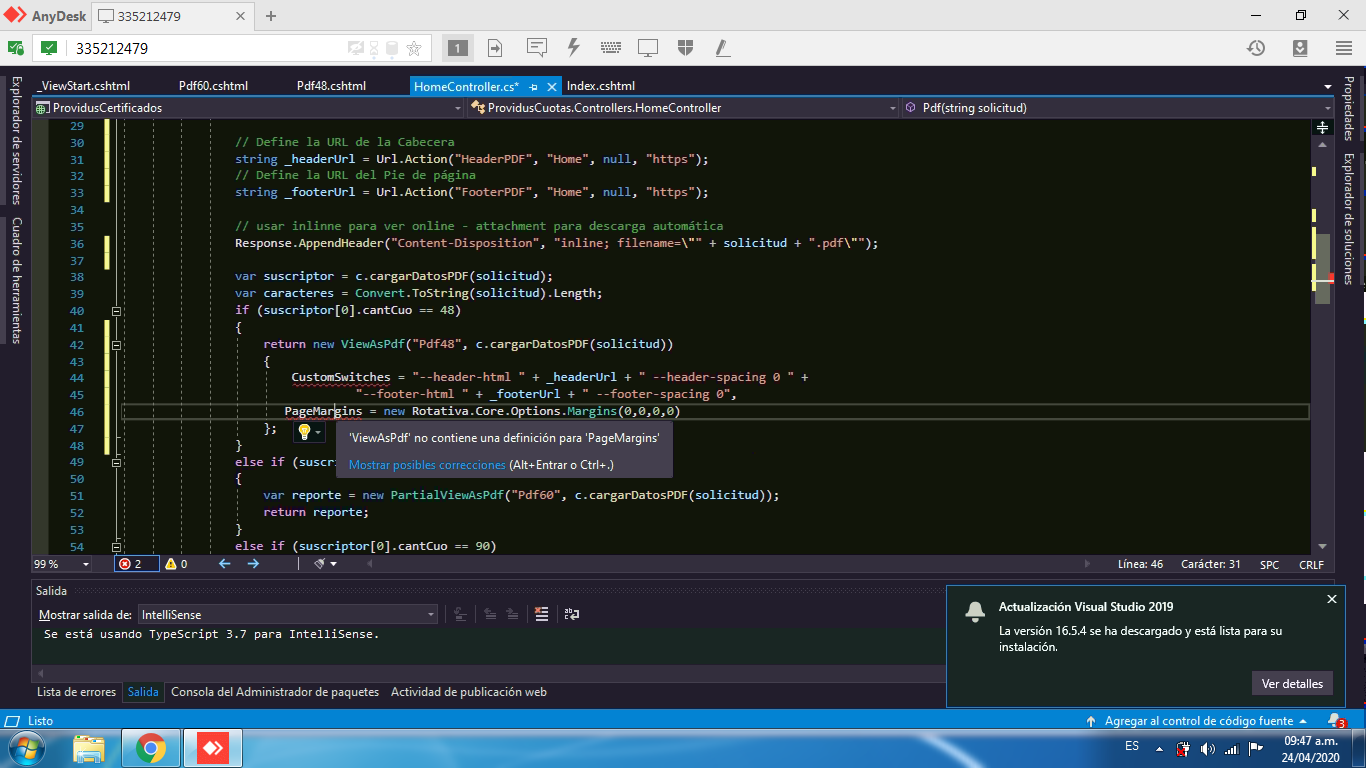The height and width of the screenshot is (768, 1366).
Task: Open Actividad de publicación web tab
Action: tap(469, 692)
